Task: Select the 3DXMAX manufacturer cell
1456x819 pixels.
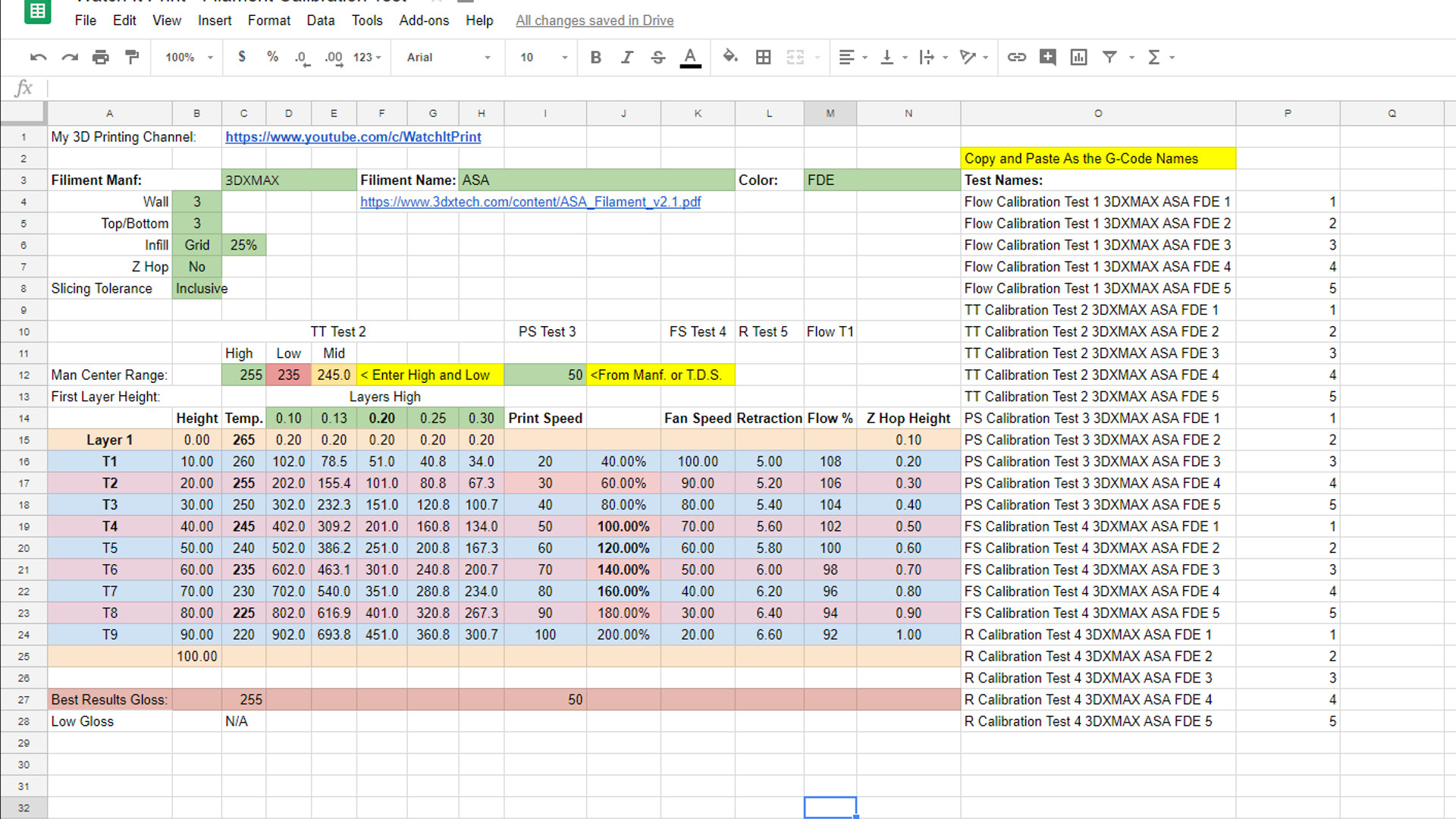Action: [289, 180]
